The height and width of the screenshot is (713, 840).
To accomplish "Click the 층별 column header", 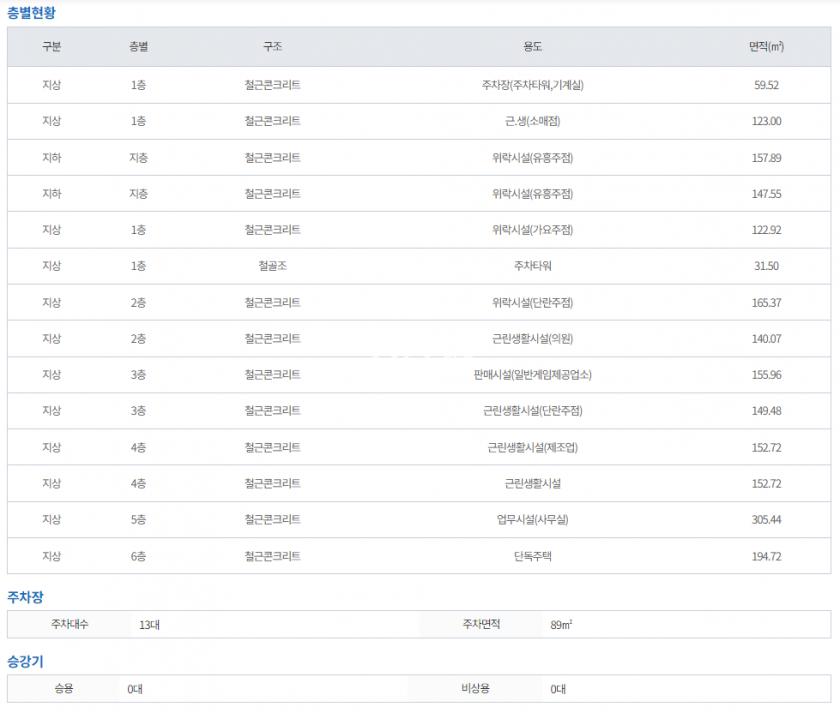I will click(x=139, y=47).
